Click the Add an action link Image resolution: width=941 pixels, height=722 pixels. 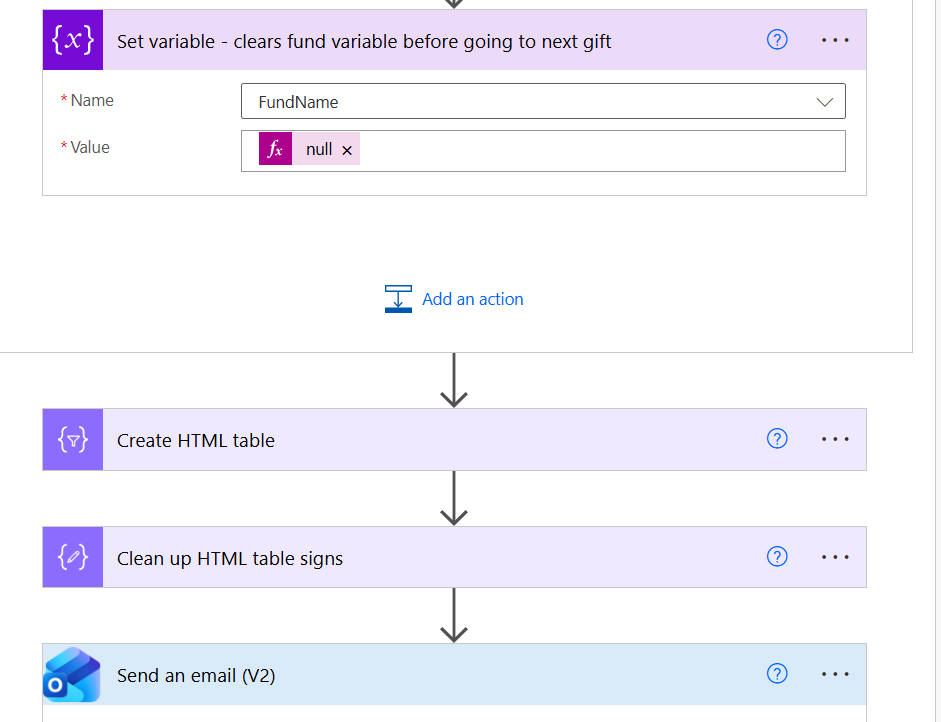[473, 299]
